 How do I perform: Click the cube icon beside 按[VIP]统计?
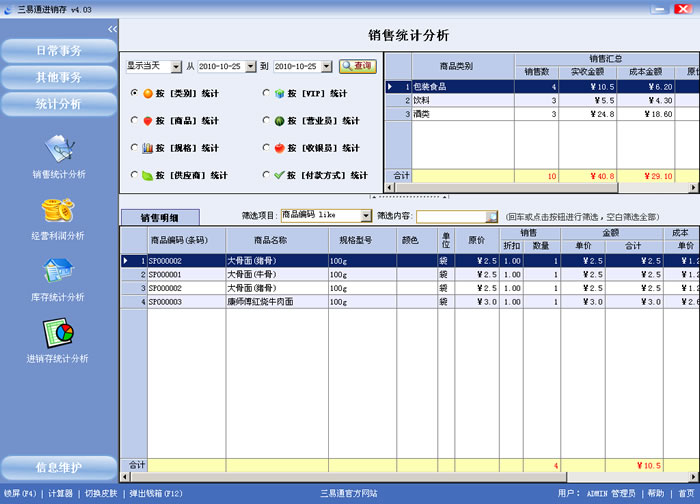(279, 94)
